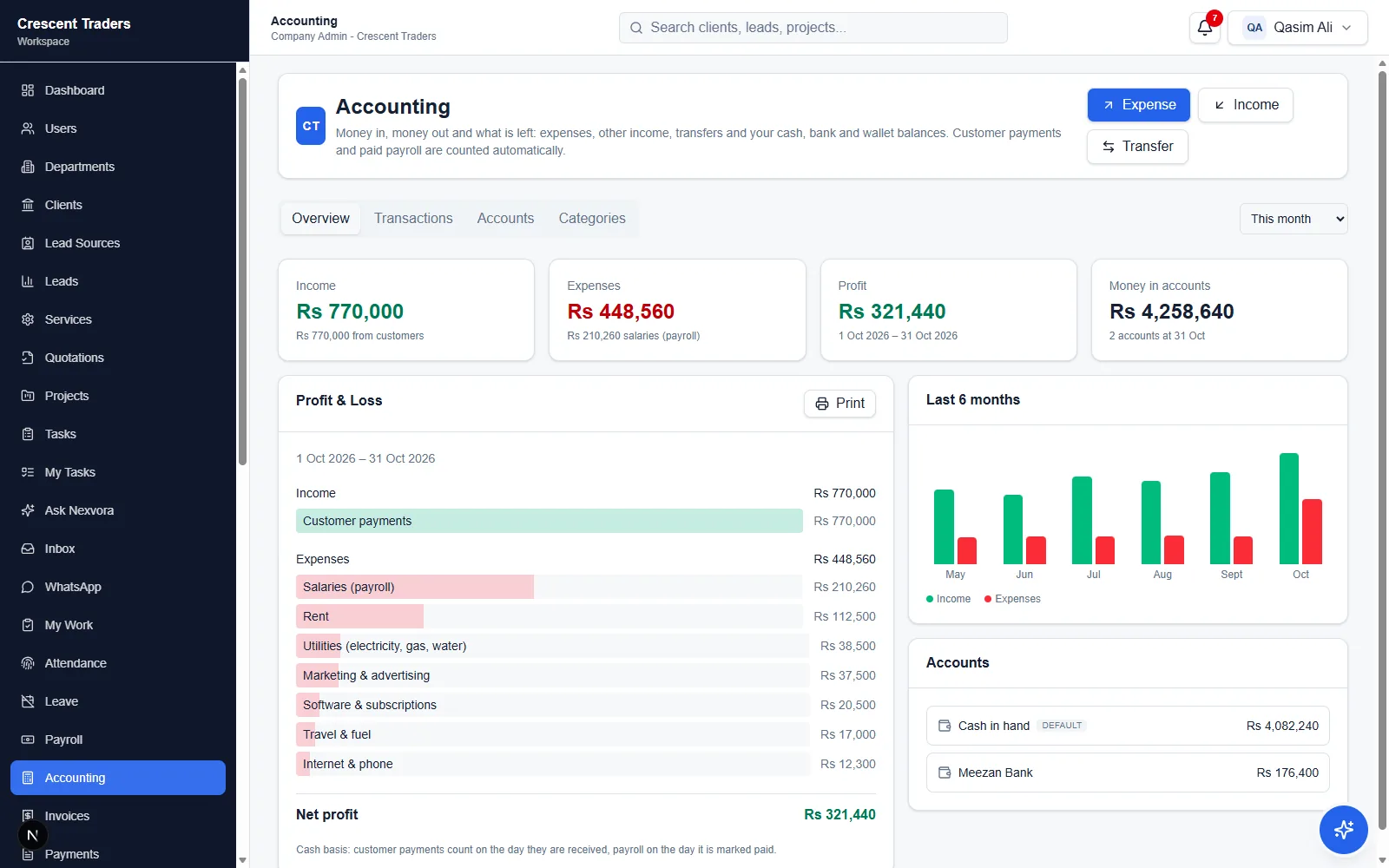Open Services gear icon in sidebar
Image resolution: width=1389 pixels, height=868 pixels.
[28, 319]
